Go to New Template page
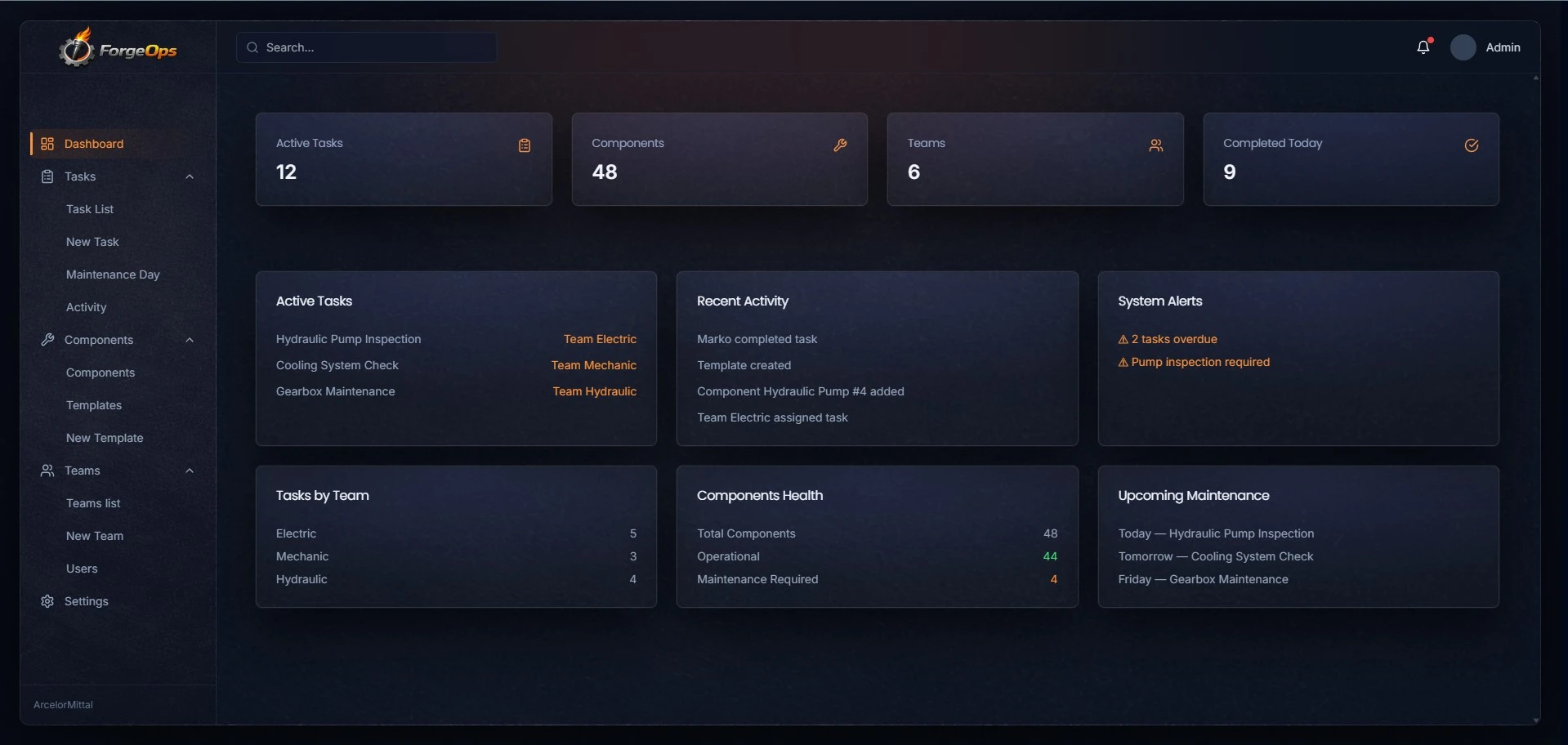 105,438
